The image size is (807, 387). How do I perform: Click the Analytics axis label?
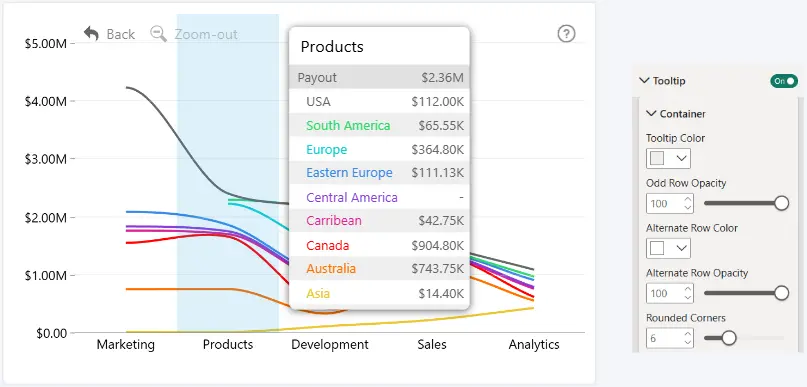534,344
